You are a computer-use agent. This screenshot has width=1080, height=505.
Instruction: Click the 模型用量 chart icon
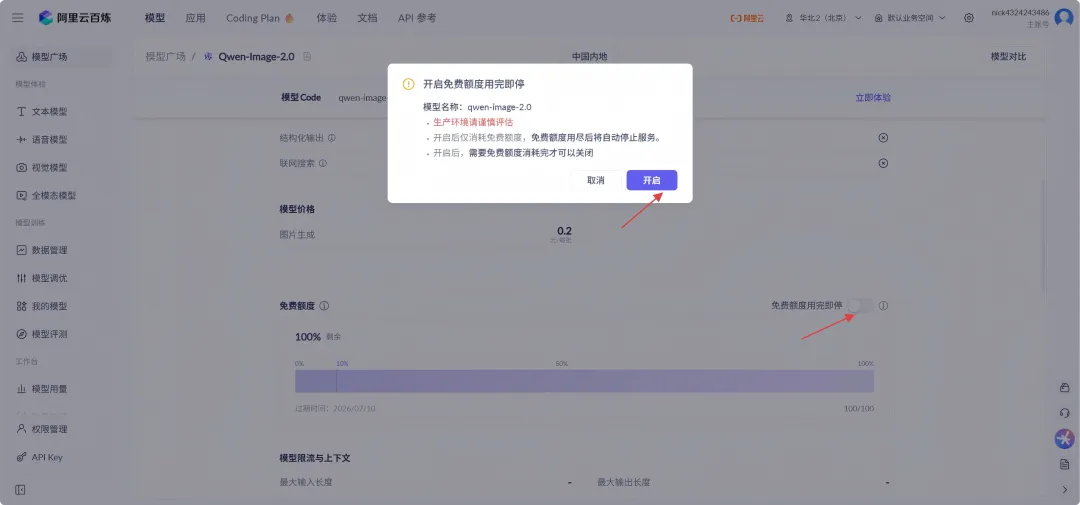click(21, 389)
